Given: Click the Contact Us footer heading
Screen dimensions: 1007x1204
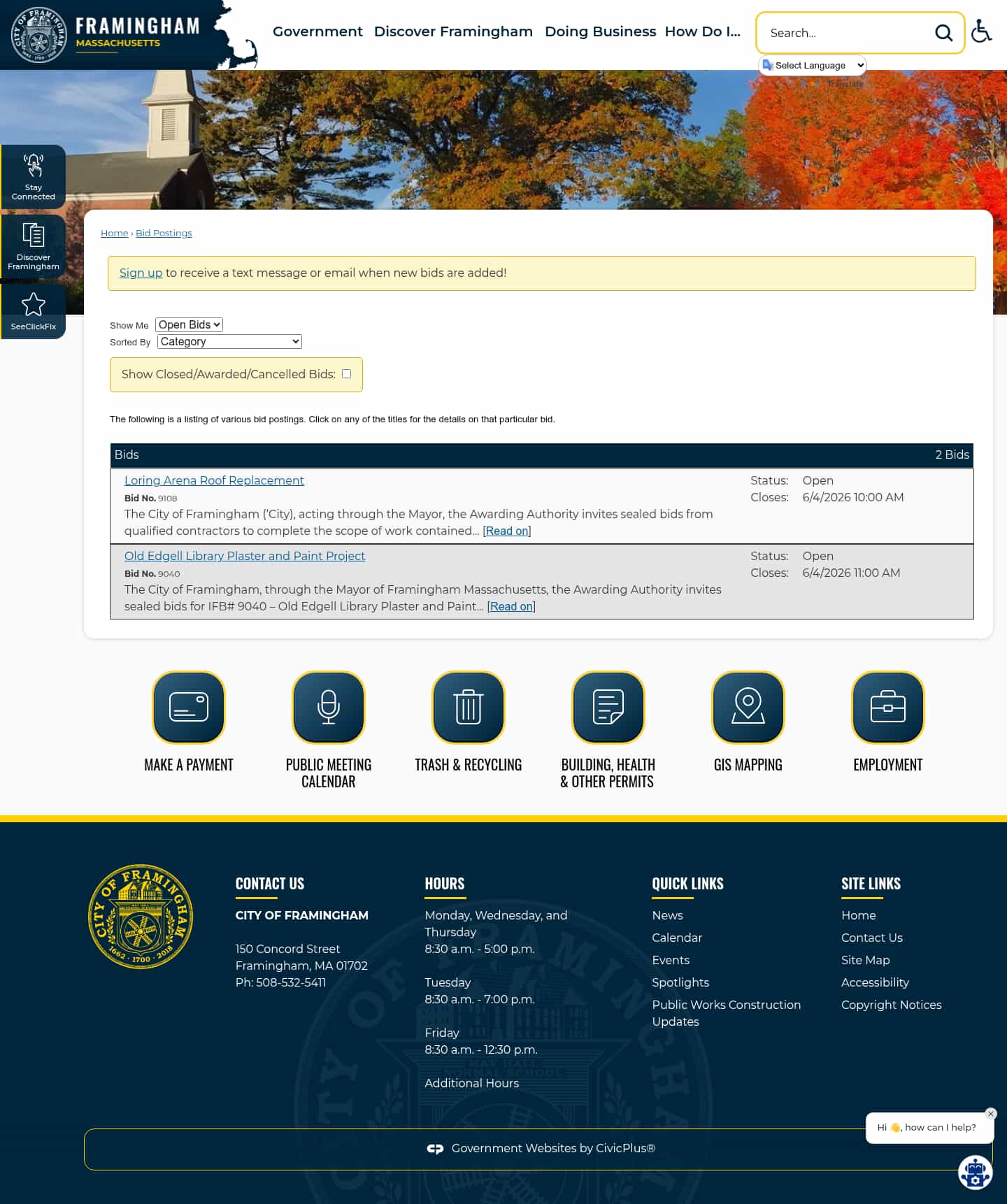Looking at the screenshot, I should click(270, 884).
